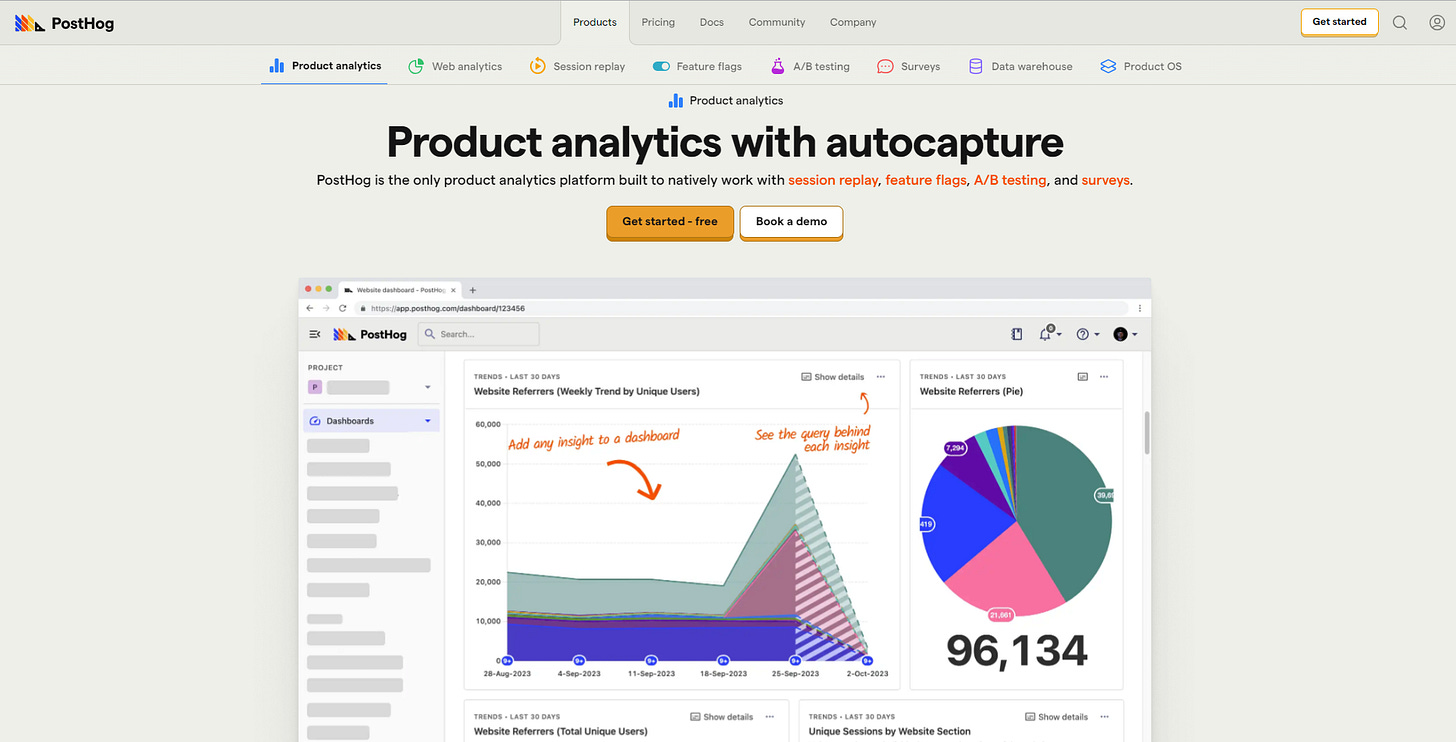Click the browser address bar showing app.posthog.com

pyautogui.click(x=741, y=308)
